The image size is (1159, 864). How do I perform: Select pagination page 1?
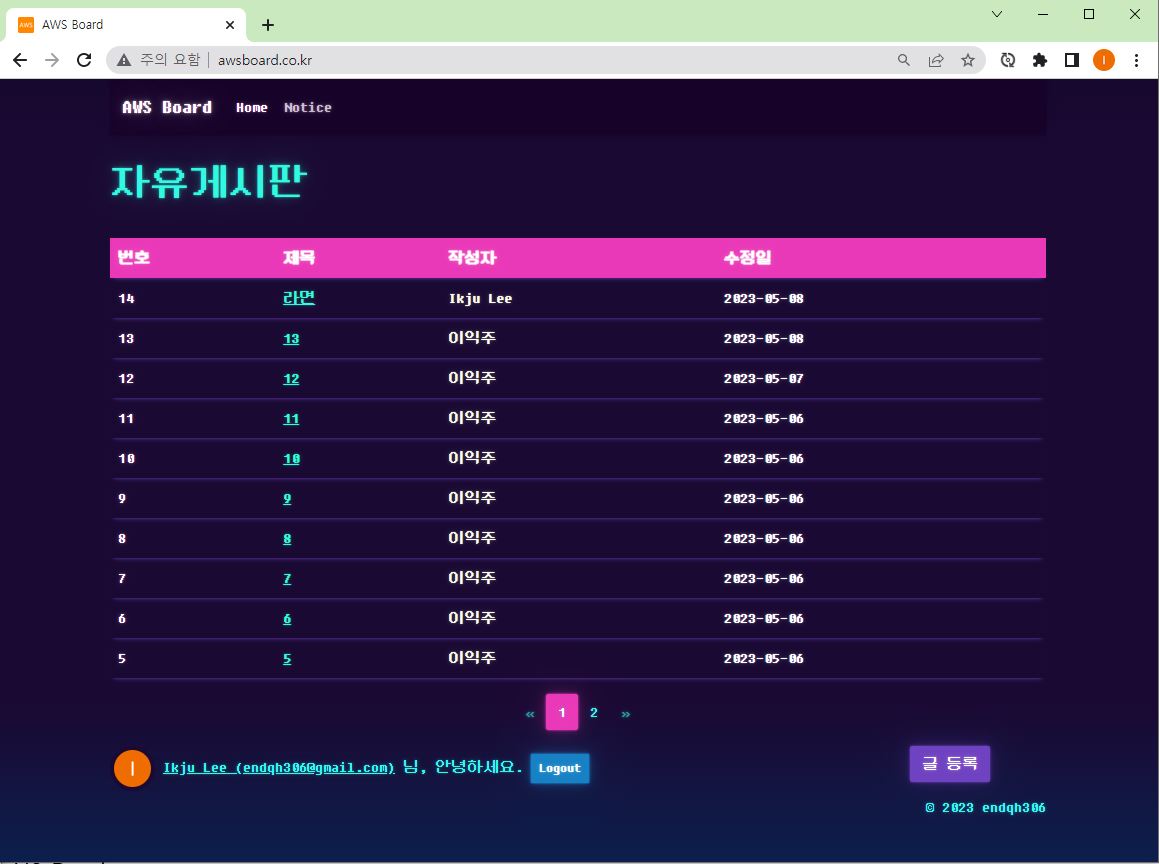click(x=562, y=712)
